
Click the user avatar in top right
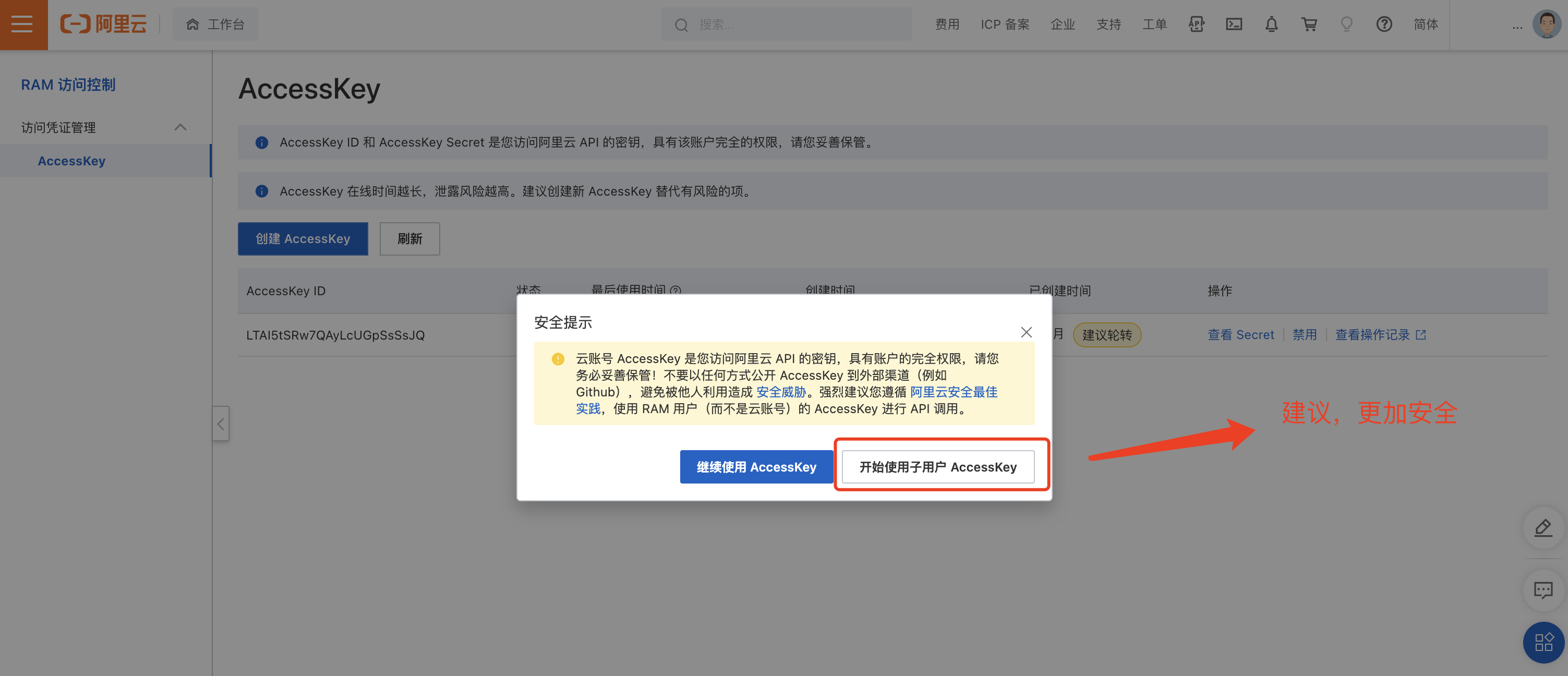click(1546, 25)
